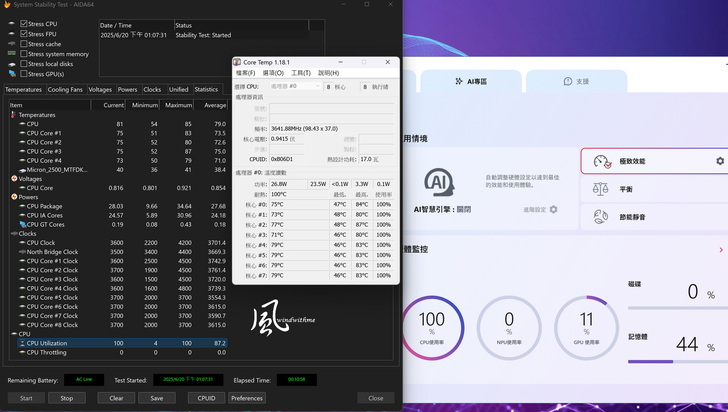
Task: Open the 工具(T) menu in Core Temp
Action: tap(300, 73)
